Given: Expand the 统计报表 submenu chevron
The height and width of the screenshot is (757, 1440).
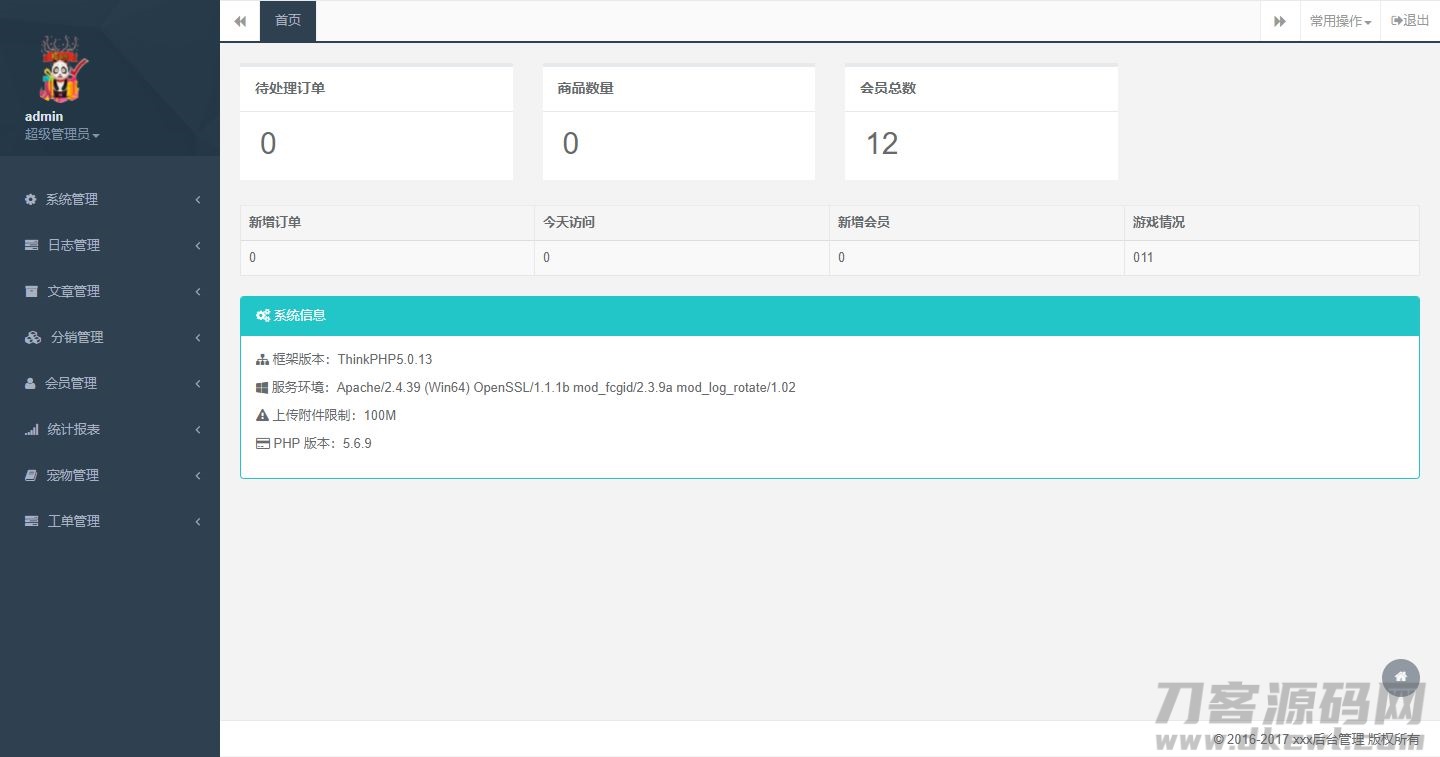Looking at the screenshot, I should [x=198, y=429].
